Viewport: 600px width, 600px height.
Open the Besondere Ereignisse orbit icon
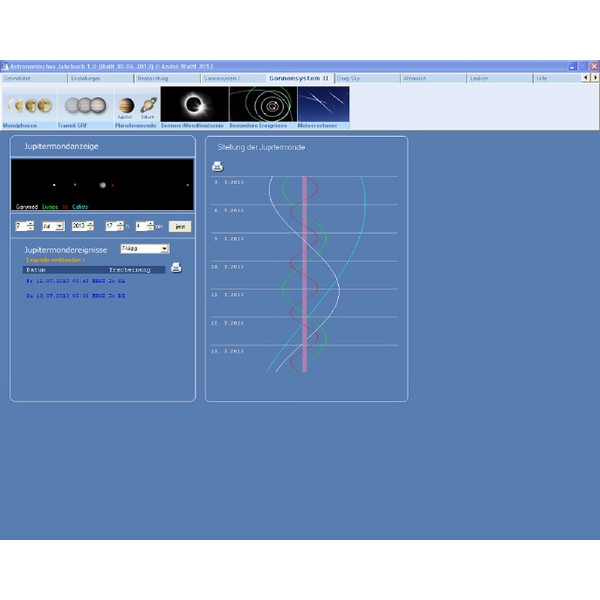click(263, 105)
